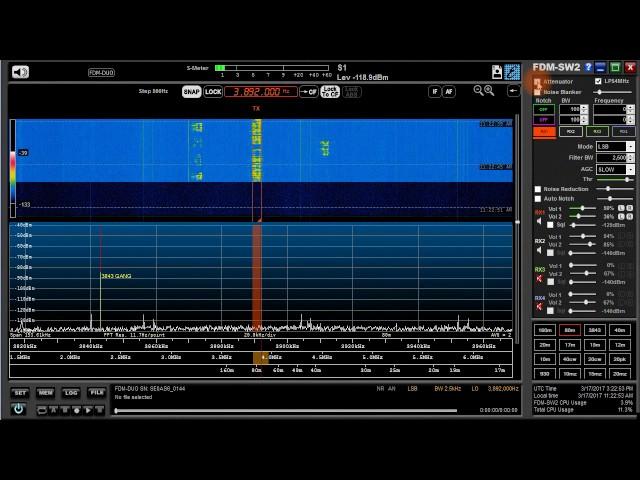Open the help question mark icon
This screenshot has width=640, height=480.
(588, 67)
